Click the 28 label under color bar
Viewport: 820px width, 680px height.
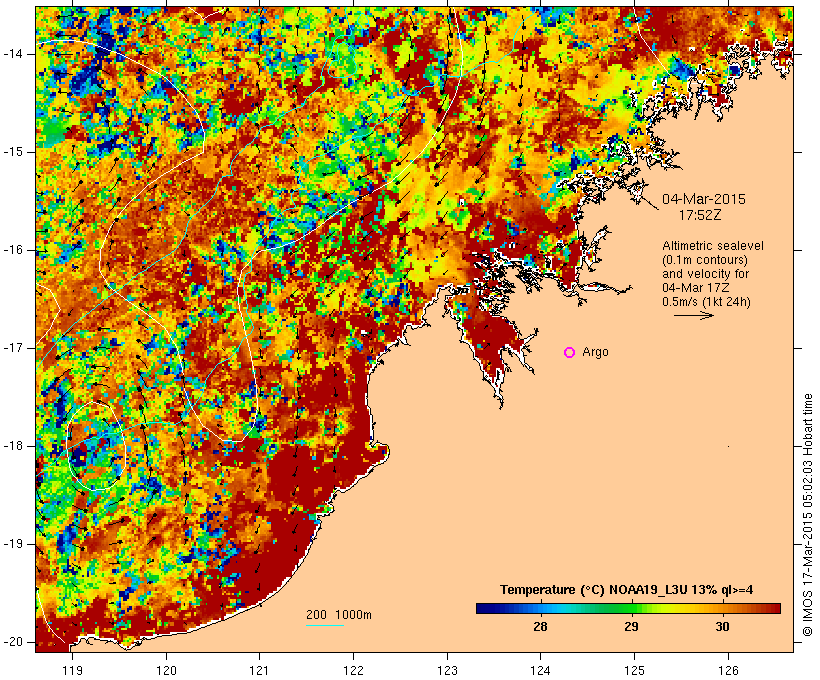[x=540, y=627]
